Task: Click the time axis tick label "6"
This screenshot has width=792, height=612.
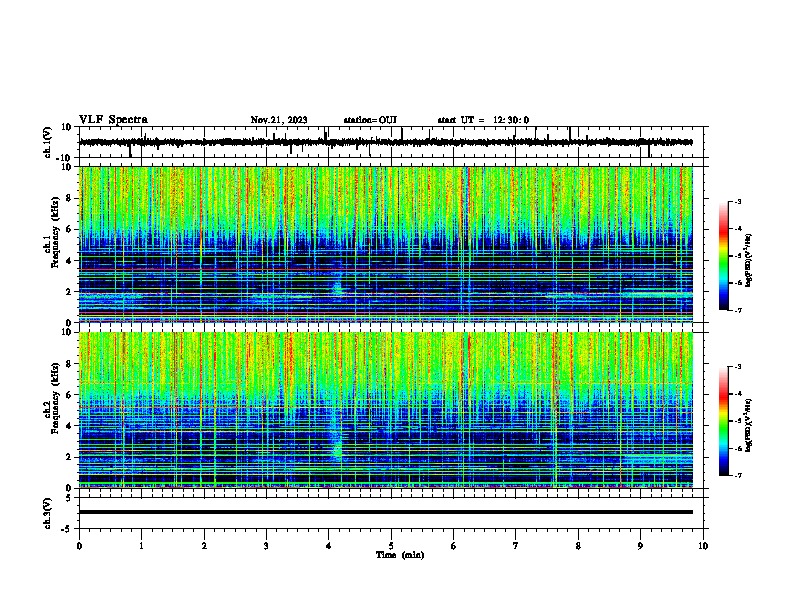Action: click(x=454, y=546)
